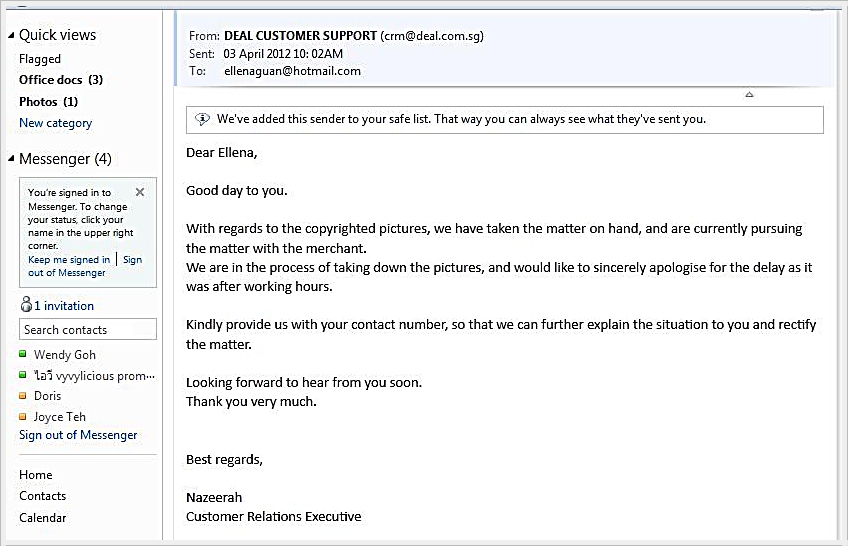Screen dimensions: 848x546
Task: Click Sign out of Messenger below contacts
Action: tap(78, 435)
